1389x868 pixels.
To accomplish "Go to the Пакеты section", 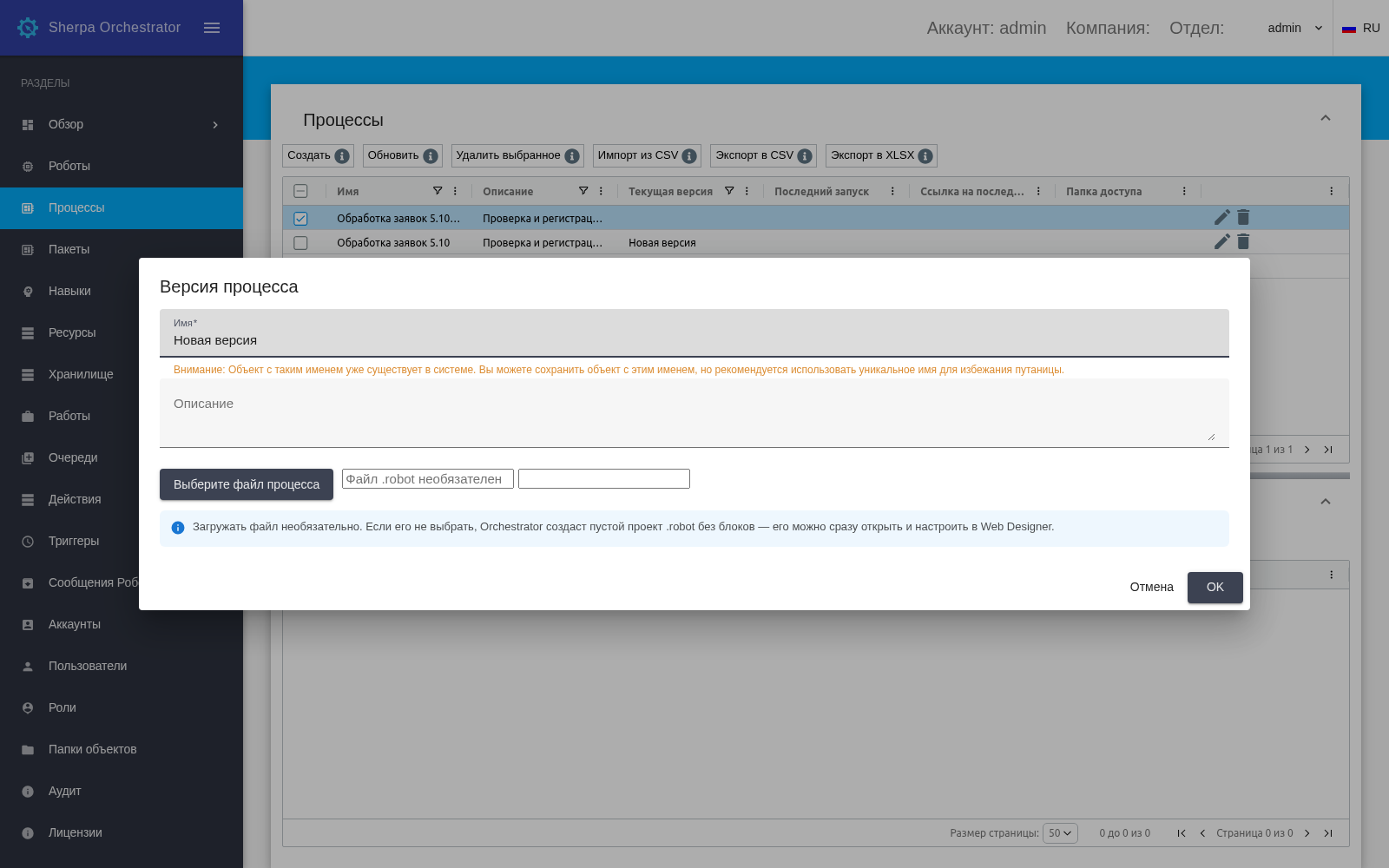I will click(122, 249).
